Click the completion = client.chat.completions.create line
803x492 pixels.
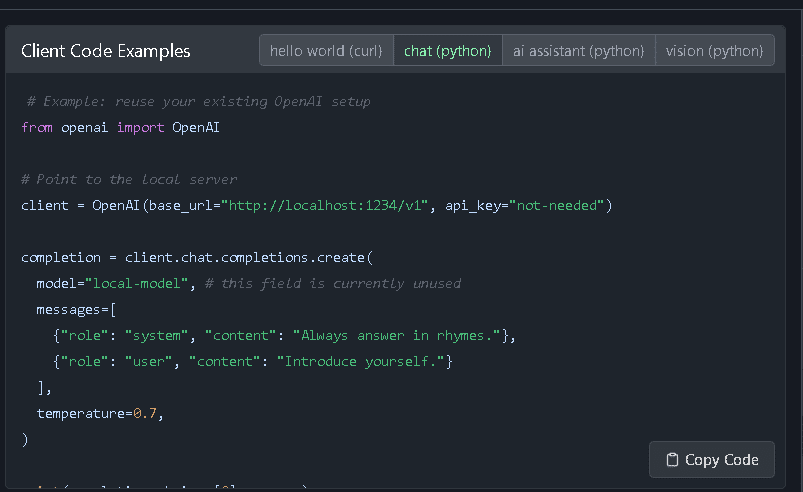196,258
